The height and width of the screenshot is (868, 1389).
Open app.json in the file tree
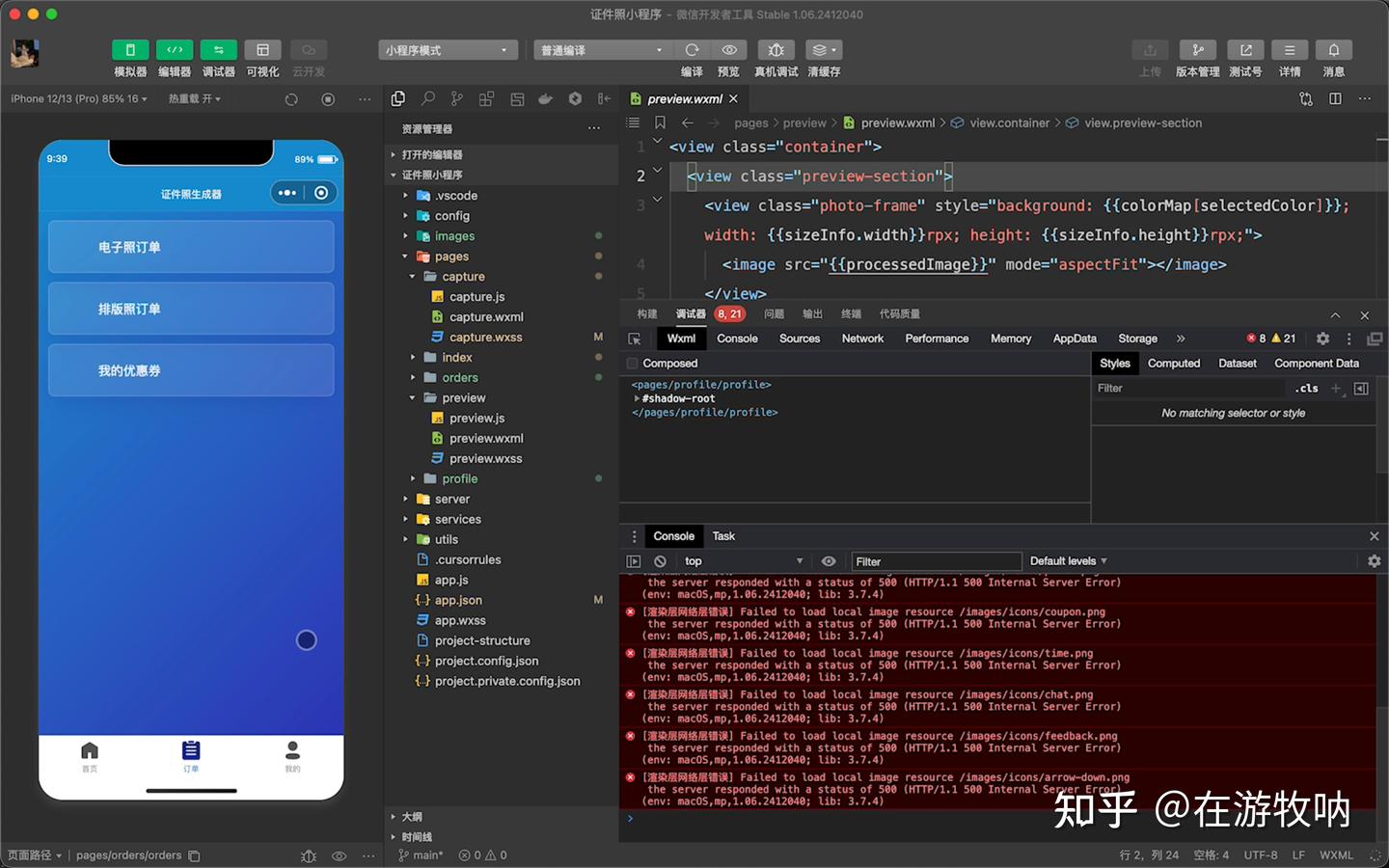click(x=458, y=600)
